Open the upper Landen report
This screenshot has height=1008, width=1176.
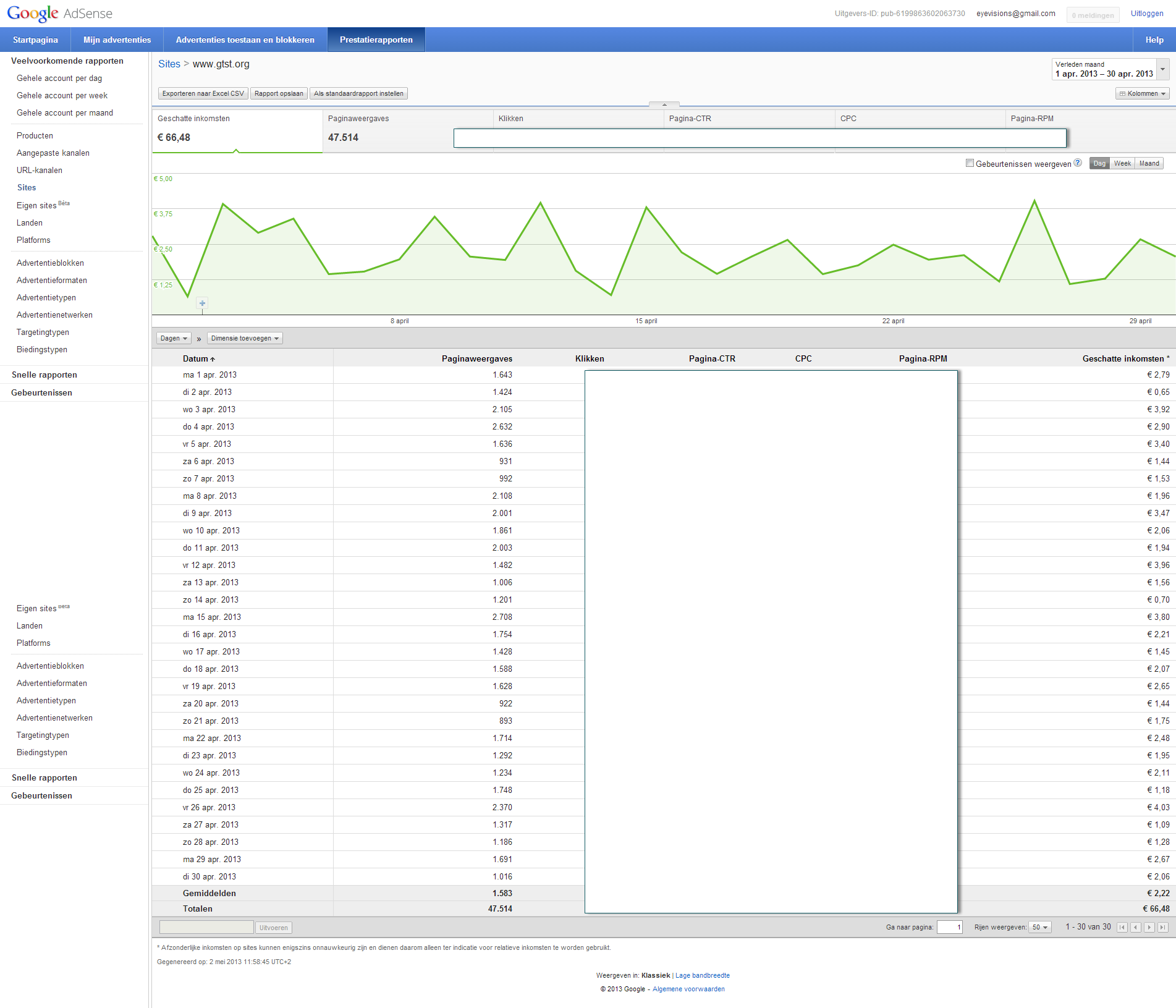pyautogui.click(x=30, y=223)
